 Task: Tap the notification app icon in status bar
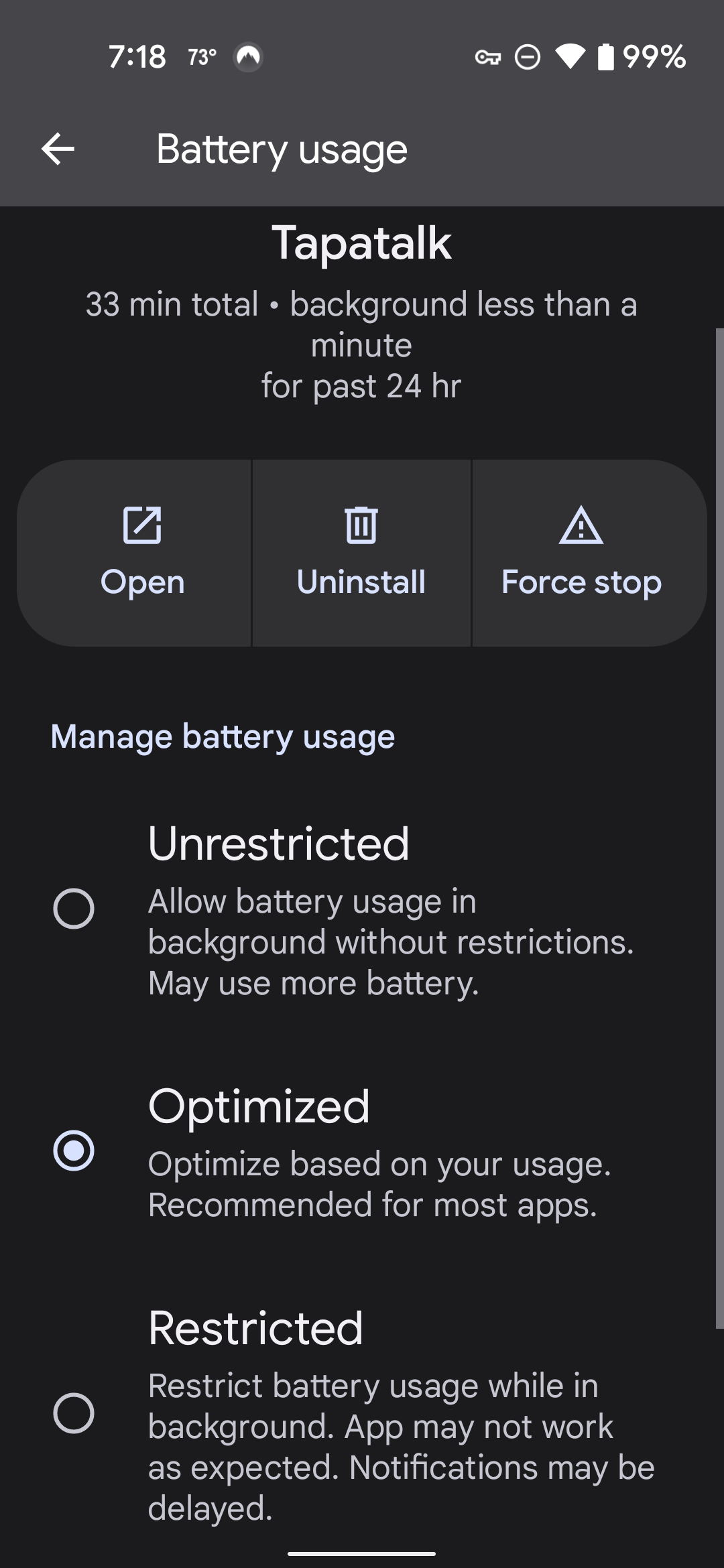tap(248, 57)
